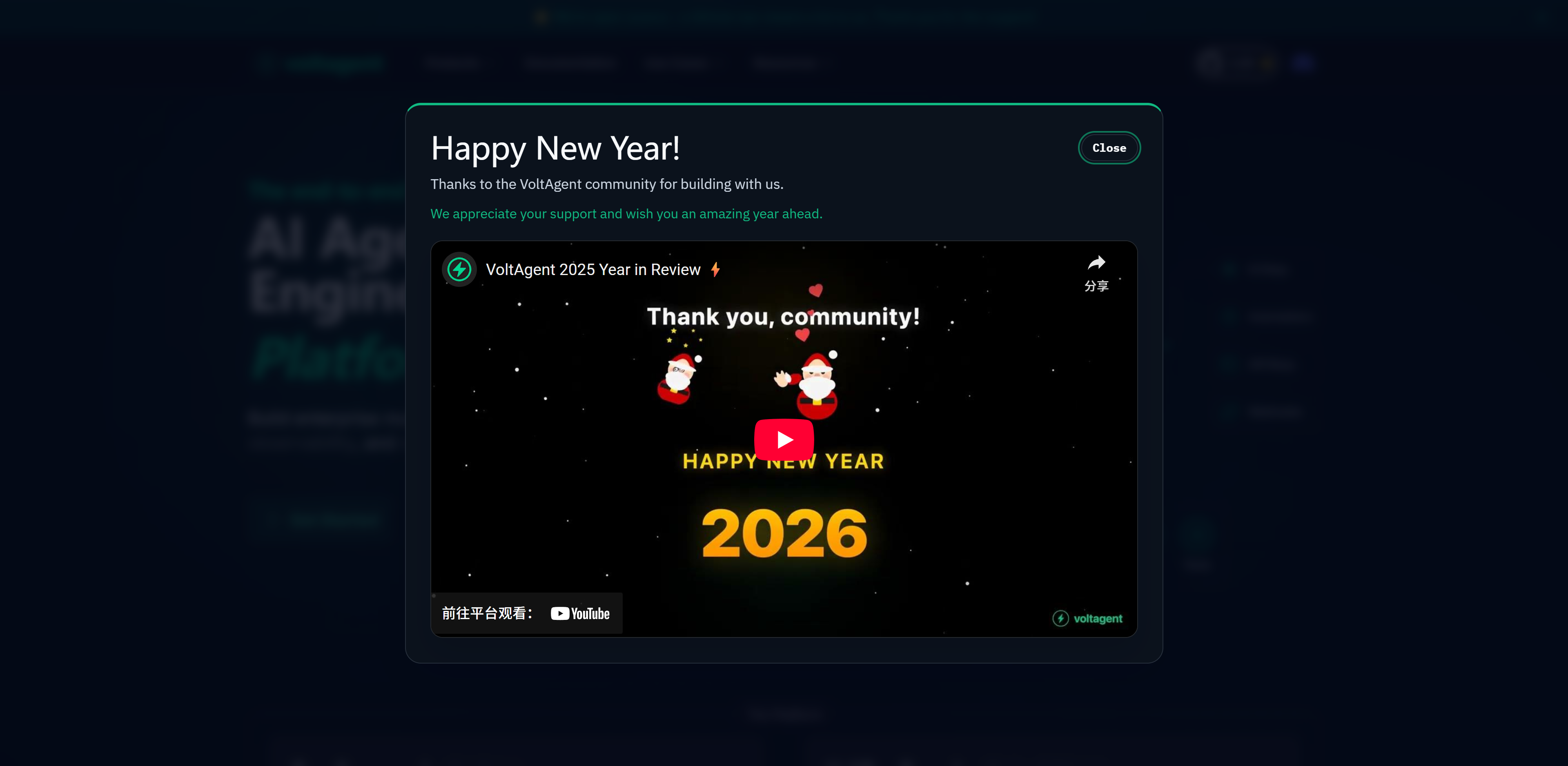The image size is (1568, 766).
Task: Click the glowing 2026 text in the thumbnail
Action: [x=784, y=533]
